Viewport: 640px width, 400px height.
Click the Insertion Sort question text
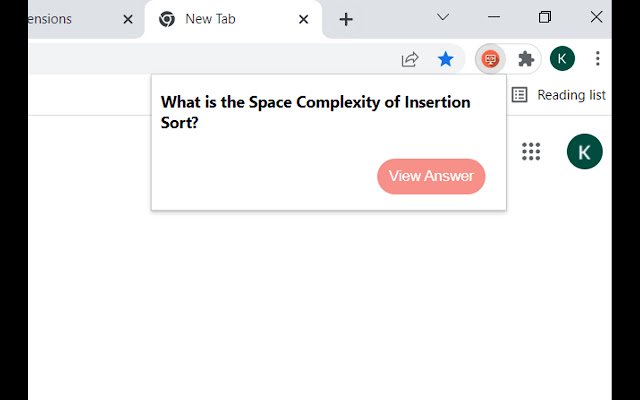coord(316,112)
